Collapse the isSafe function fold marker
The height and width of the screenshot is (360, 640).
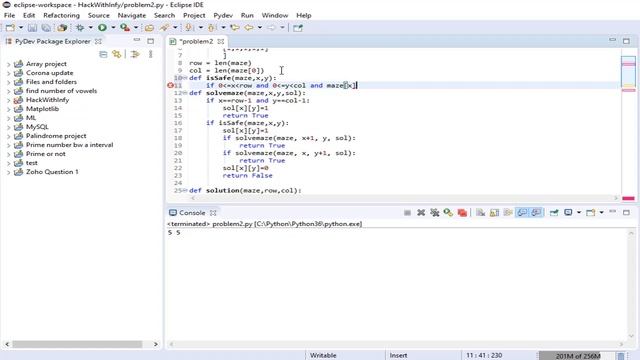(x=185, y=78)
